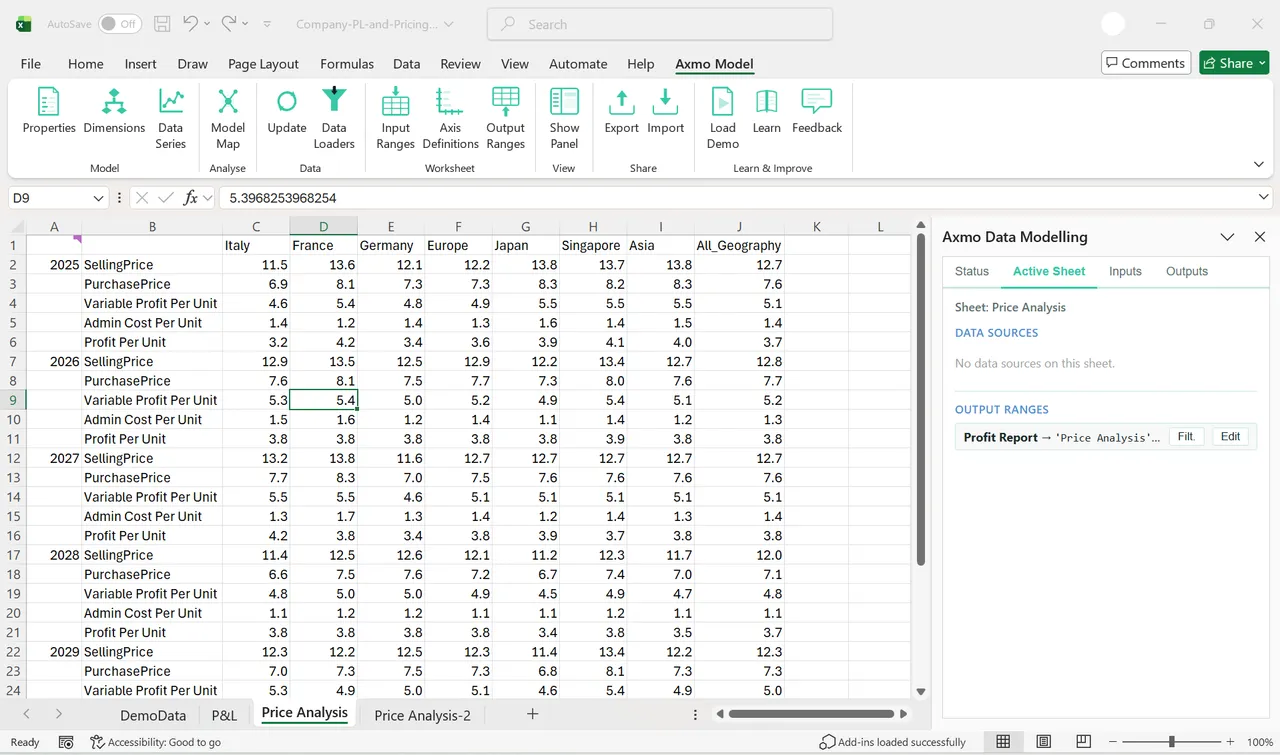Open the Undo history dropdown
Image resolution: width=1280 pixels, height=755 pixels.
207,24
